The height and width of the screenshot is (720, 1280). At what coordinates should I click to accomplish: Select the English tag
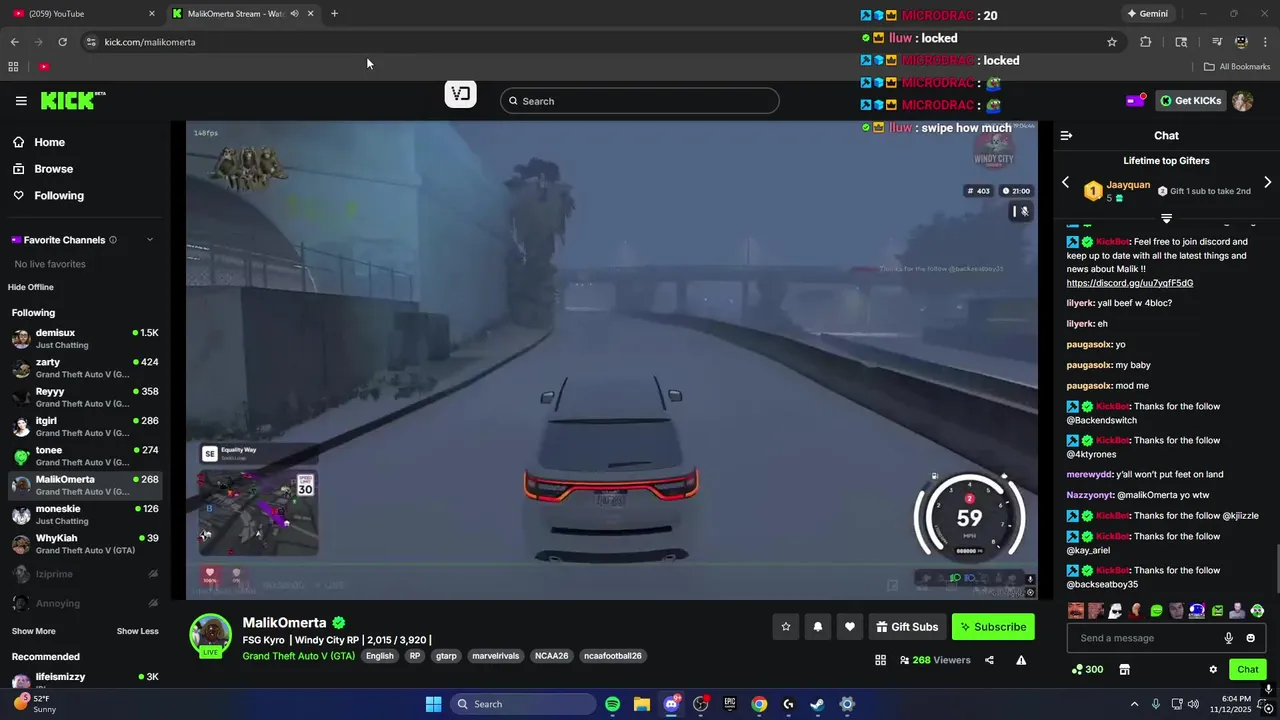pos(380,656)
